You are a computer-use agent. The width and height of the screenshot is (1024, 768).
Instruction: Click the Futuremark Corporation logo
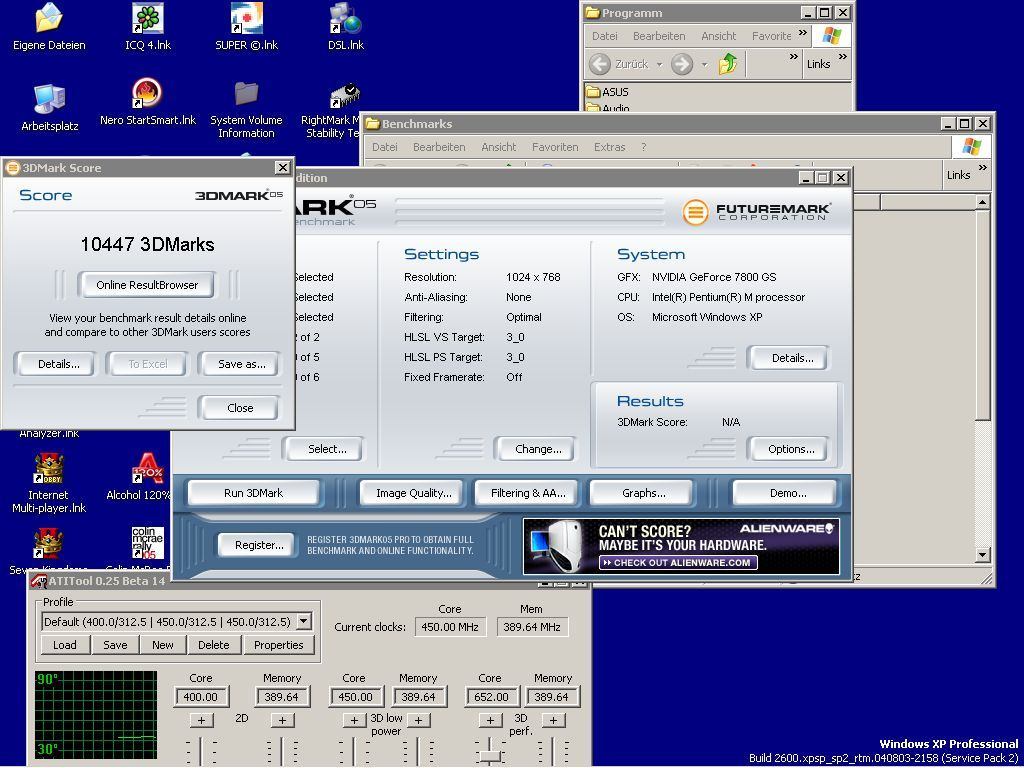[757, 212]
